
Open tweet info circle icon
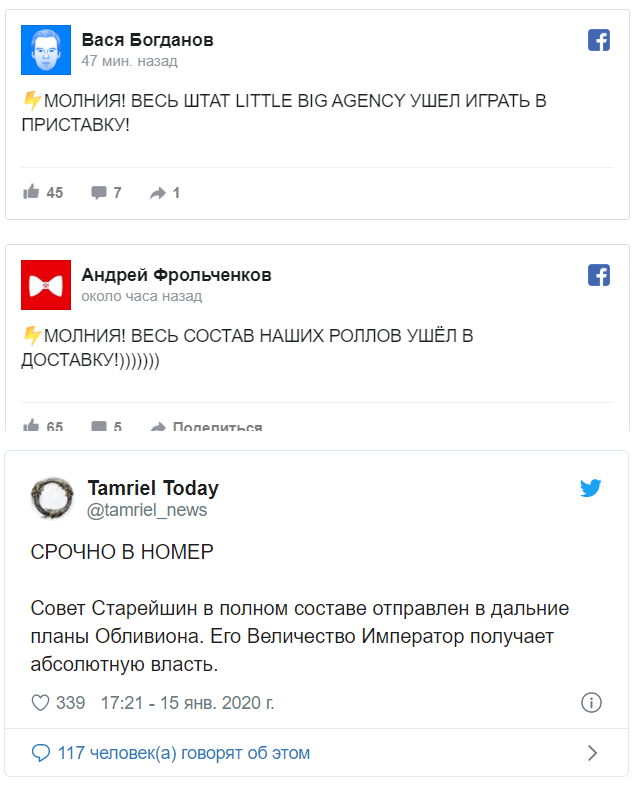(x=591, y=703)
